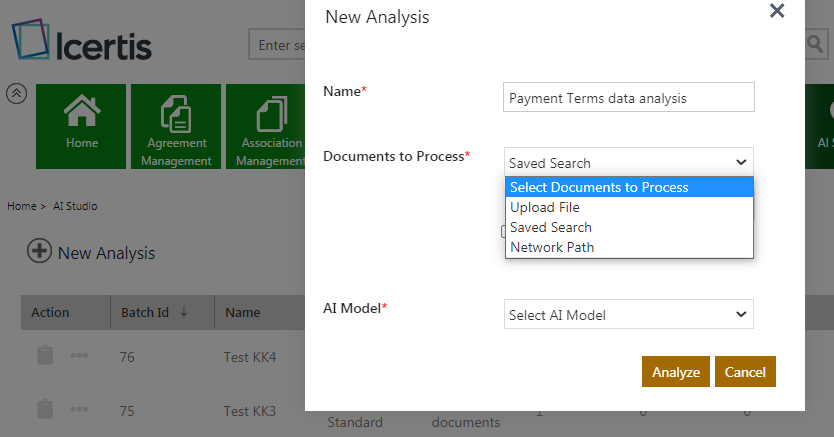This screenshot has width=834, height=437.
Task: Collapse the navigation tiles with the chevron
Action: pos(16,93)
